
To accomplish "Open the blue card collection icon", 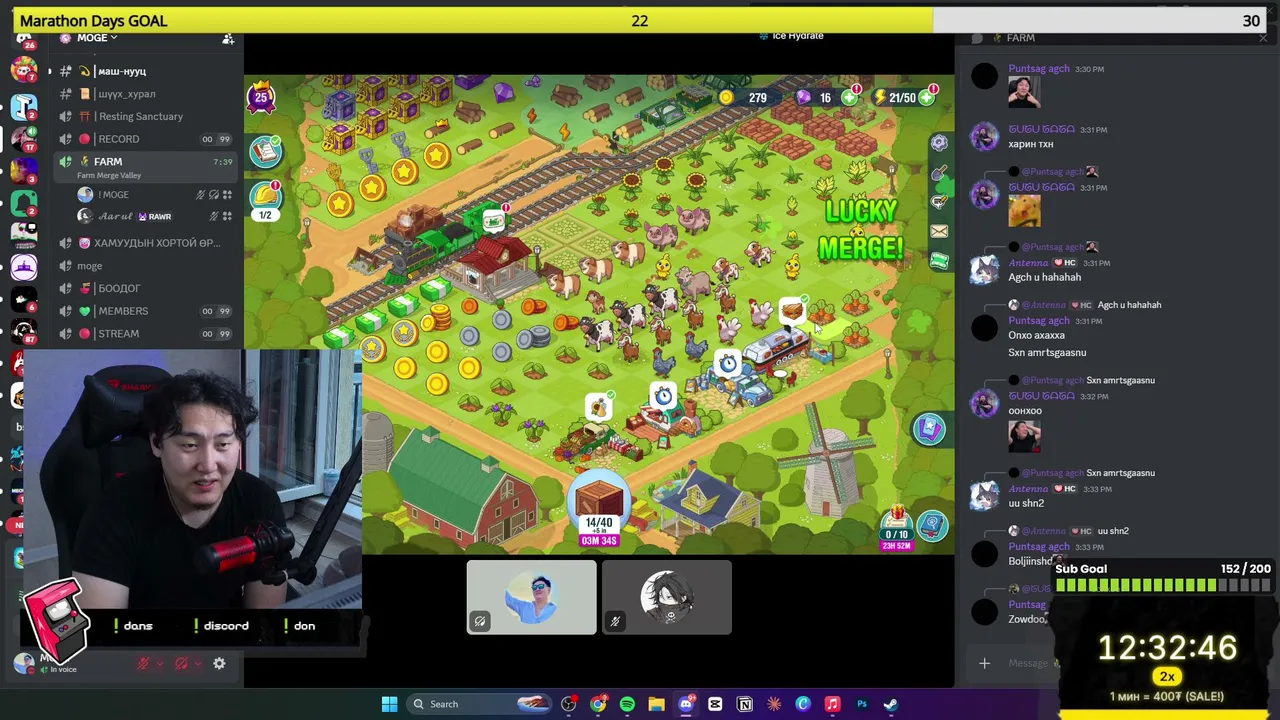I will tap(929, 429).
